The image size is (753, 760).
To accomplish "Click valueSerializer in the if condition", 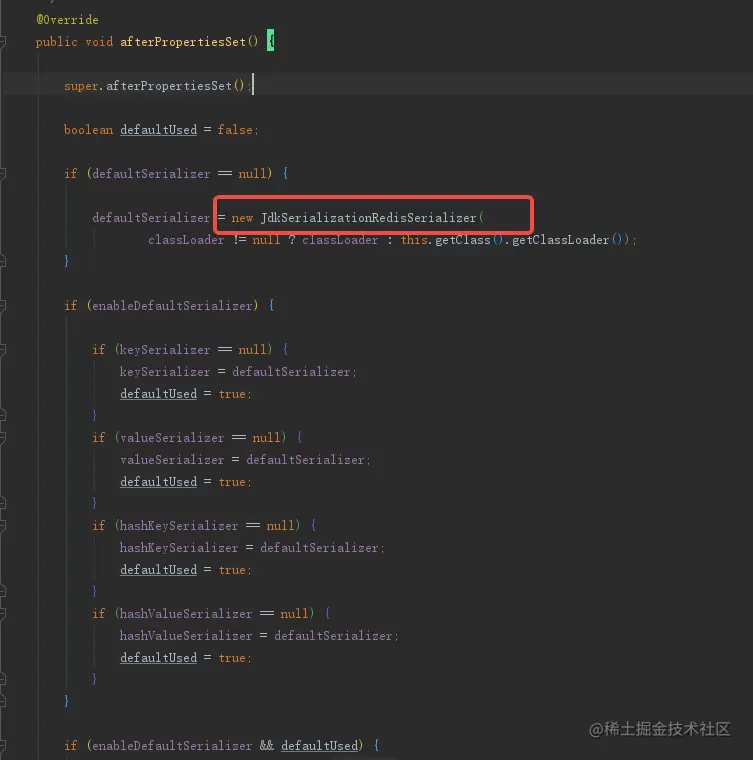I will pos(172,438).
